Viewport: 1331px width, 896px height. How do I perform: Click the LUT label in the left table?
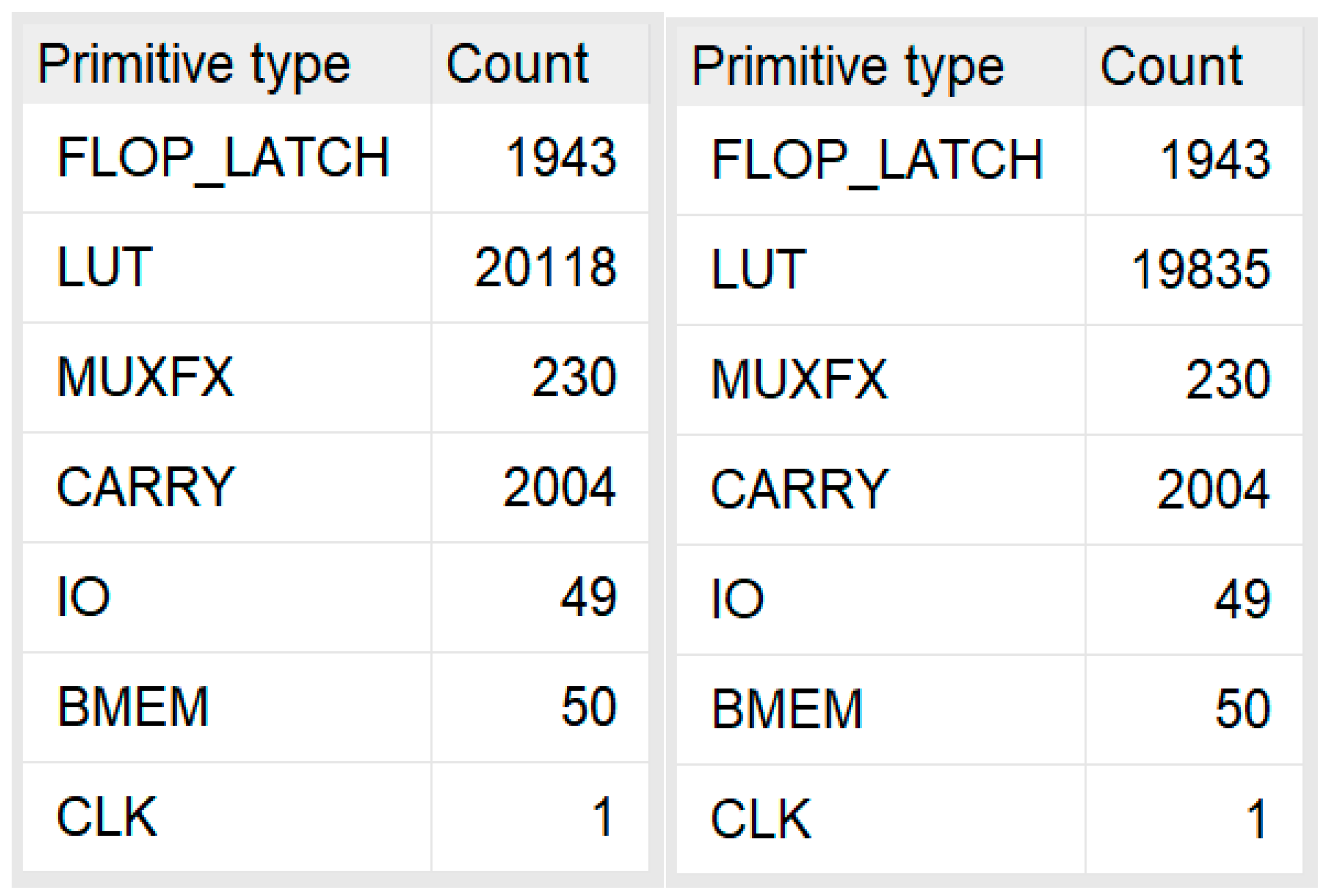click(x=105, y=267)
